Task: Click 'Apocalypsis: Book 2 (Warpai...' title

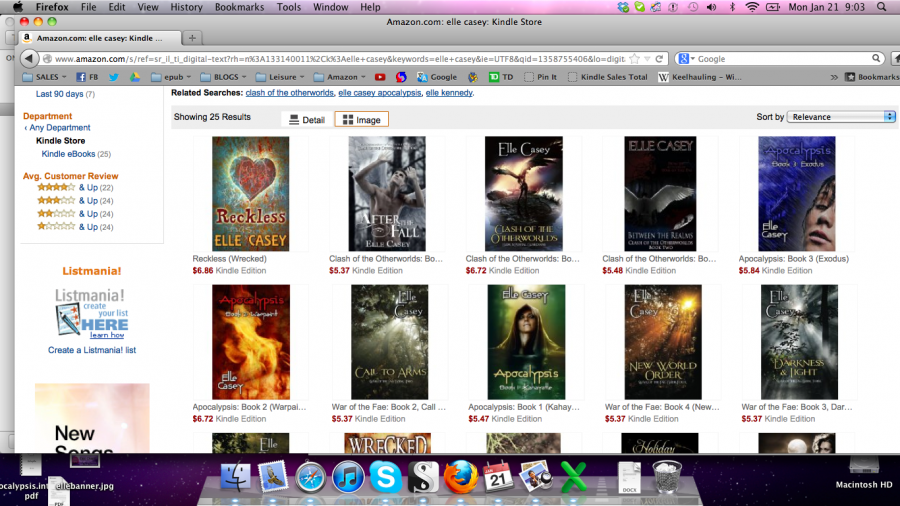Action: coord(249,407)
